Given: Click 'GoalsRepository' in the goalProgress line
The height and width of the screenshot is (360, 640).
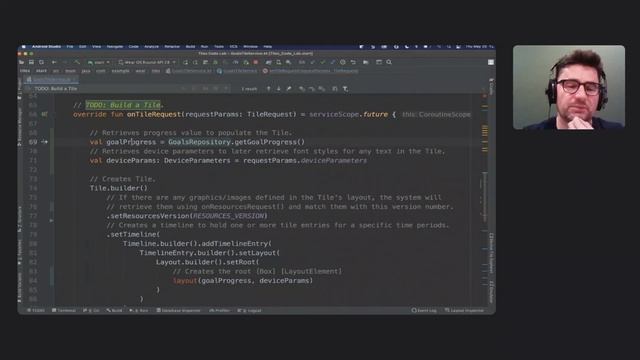Looking at the screenshot, I should (200, 142).
